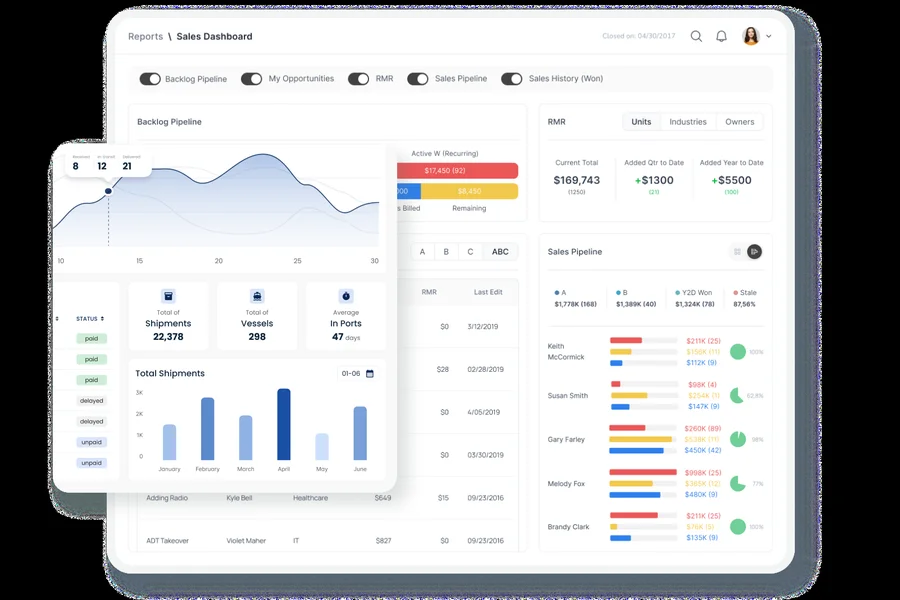Disable the RMR toggle
900x600 pixels.
358,78
